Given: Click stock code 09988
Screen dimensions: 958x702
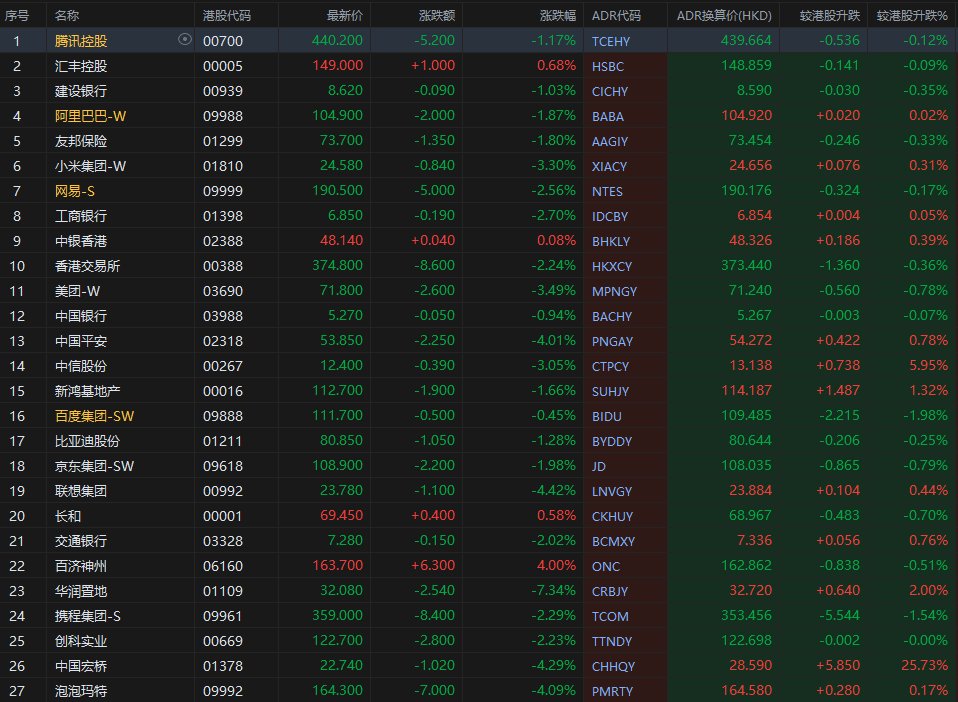Looking at the screenshot, I should coord(222,116).
